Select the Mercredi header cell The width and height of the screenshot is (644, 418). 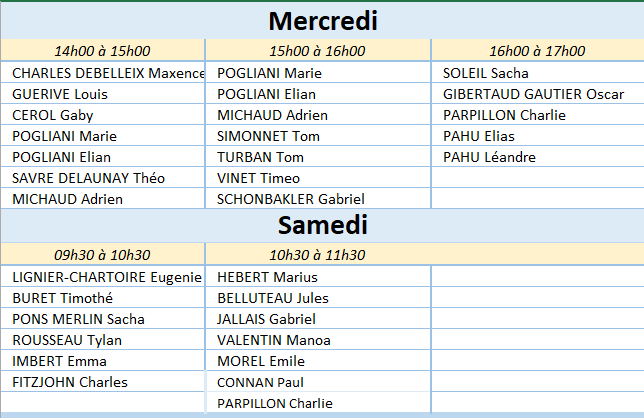(322, 20)
